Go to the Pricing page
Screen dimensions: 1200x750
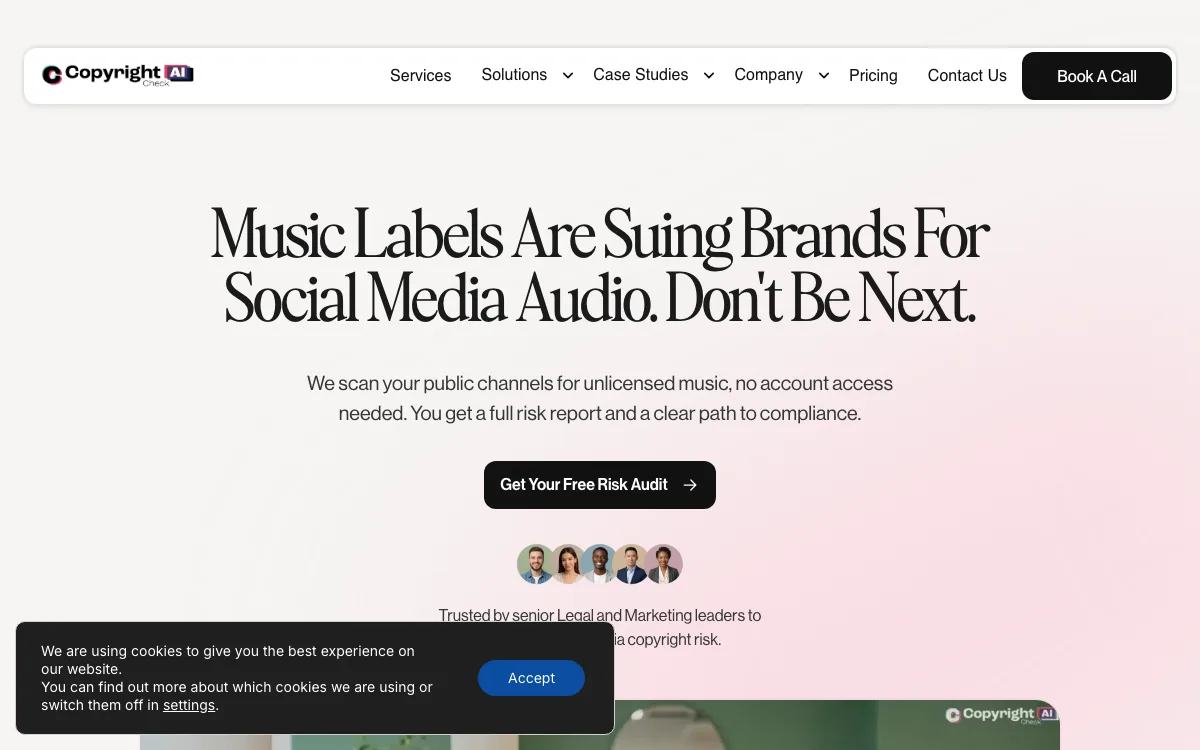pos(873,76)
